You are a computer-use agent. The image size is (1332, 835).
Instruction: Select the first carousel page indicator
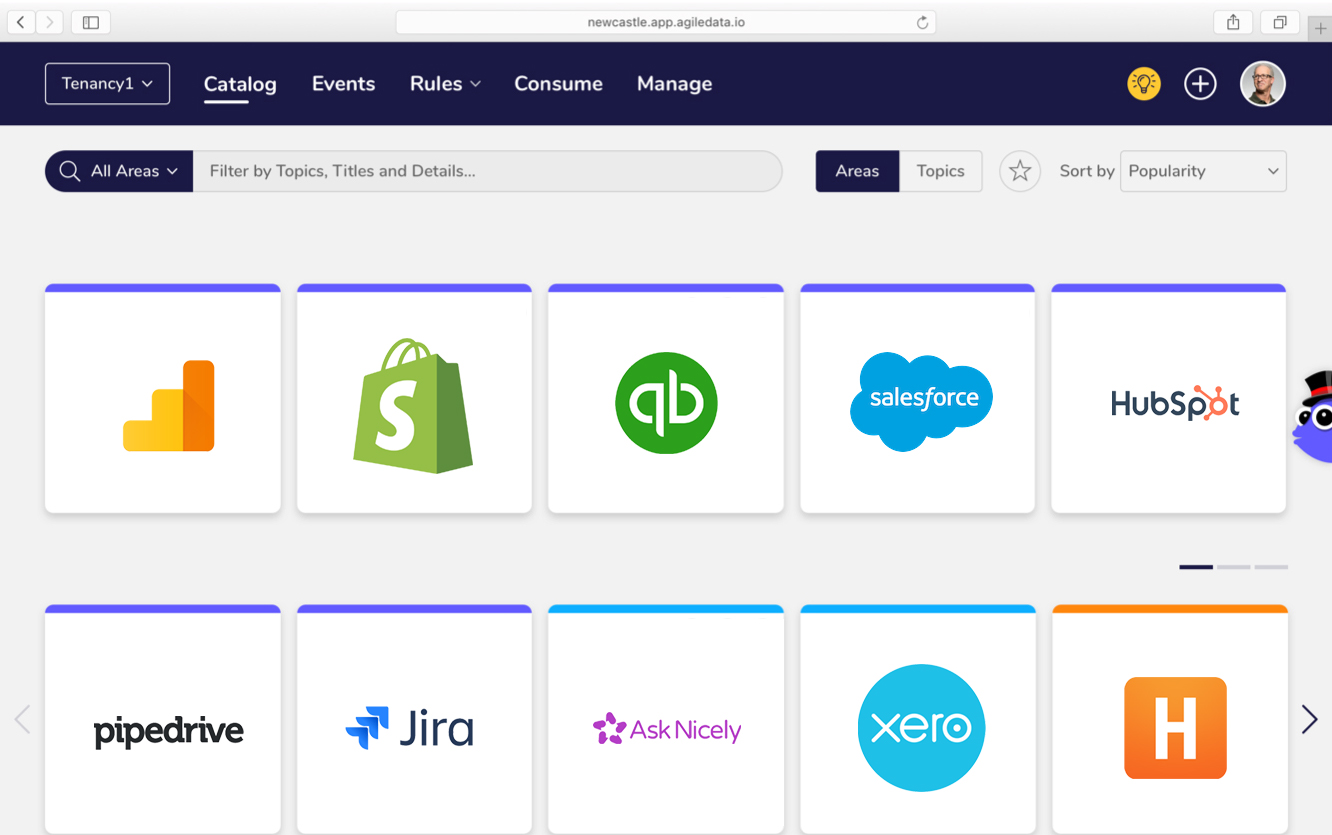coord(1196,567)
